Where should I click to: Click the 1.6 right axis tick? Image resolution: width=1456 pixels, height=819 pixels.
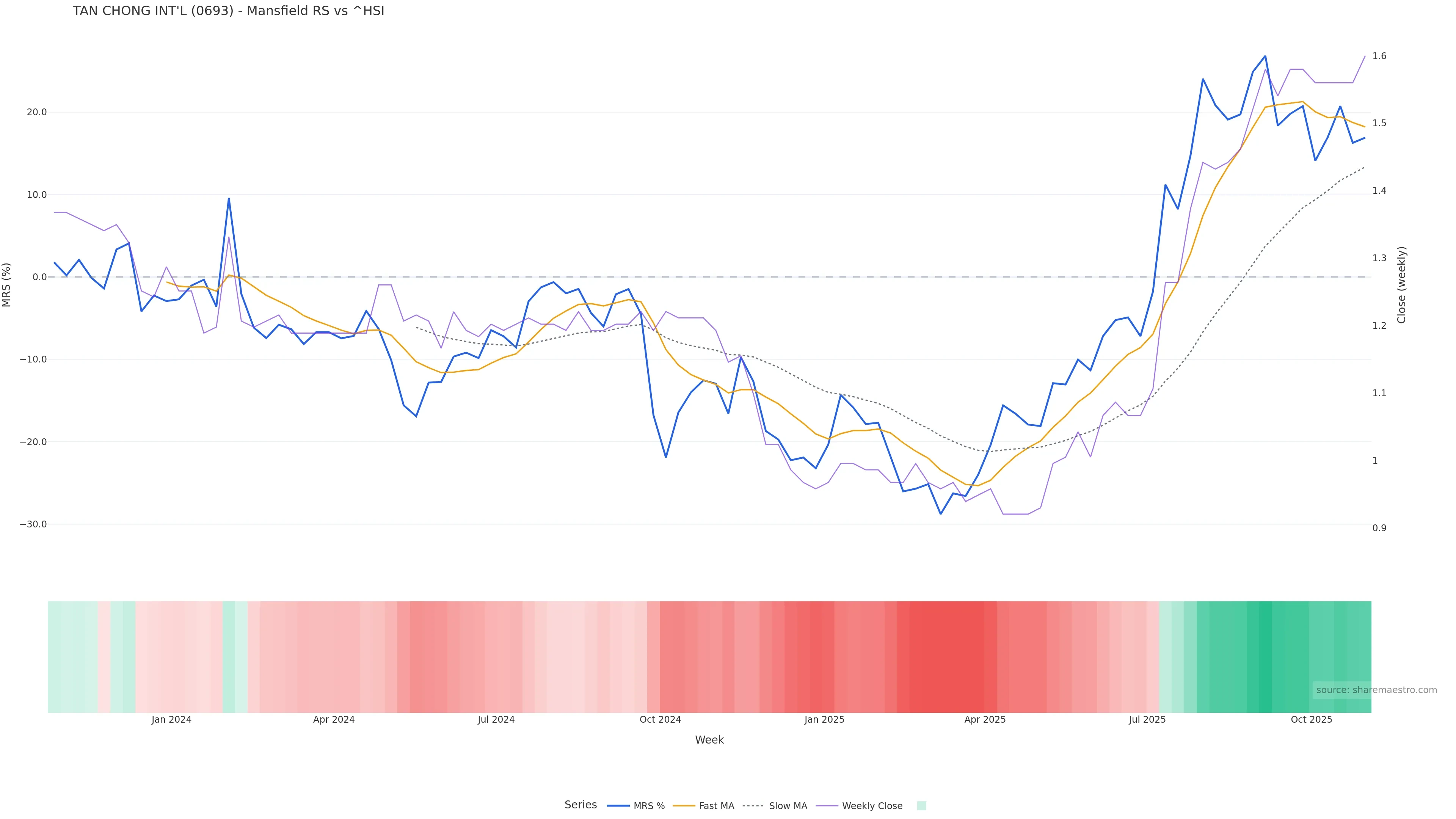coord(1379,56)
